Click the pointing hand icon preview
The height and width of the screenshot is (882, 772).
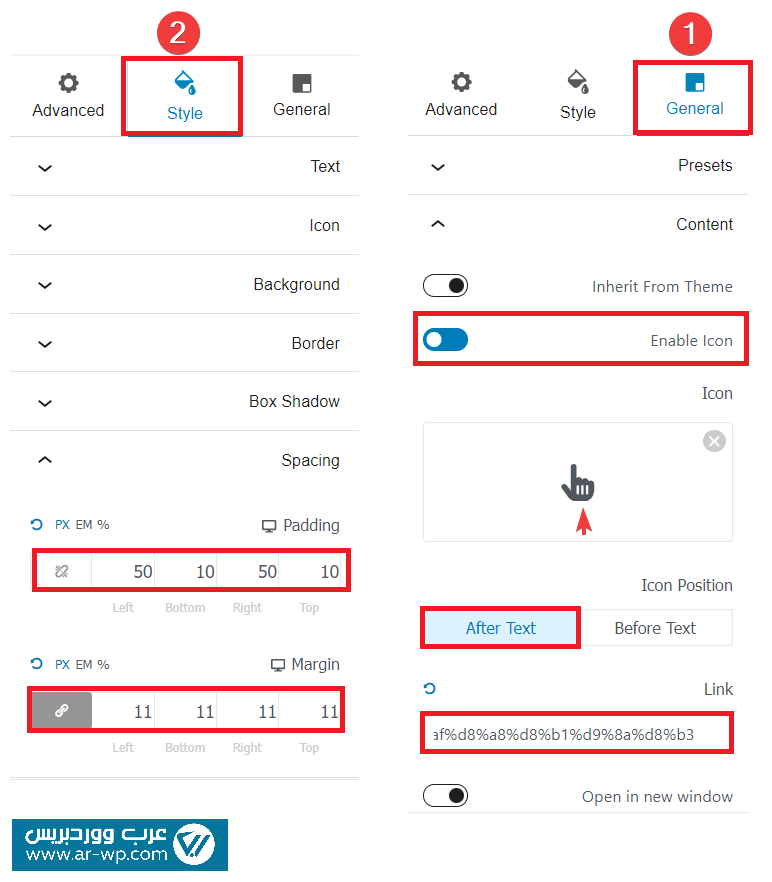click(577, 483)
